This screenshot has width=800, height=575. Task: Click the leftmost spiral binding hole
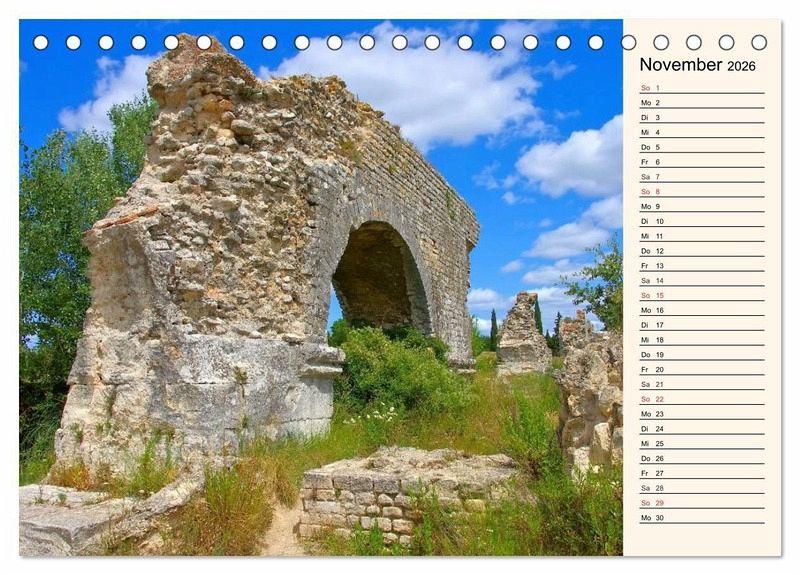tap(41, 42)
